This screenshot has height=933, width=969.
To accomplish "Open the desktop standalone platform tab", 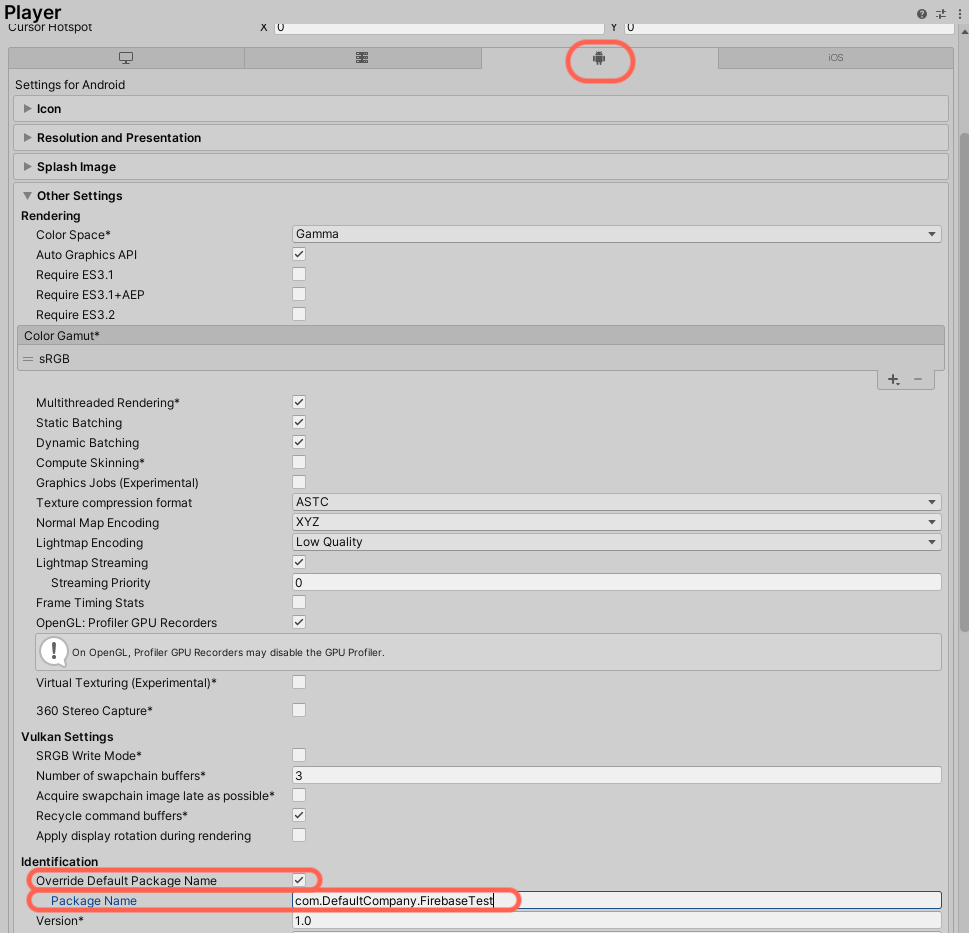I will point(126,58).
